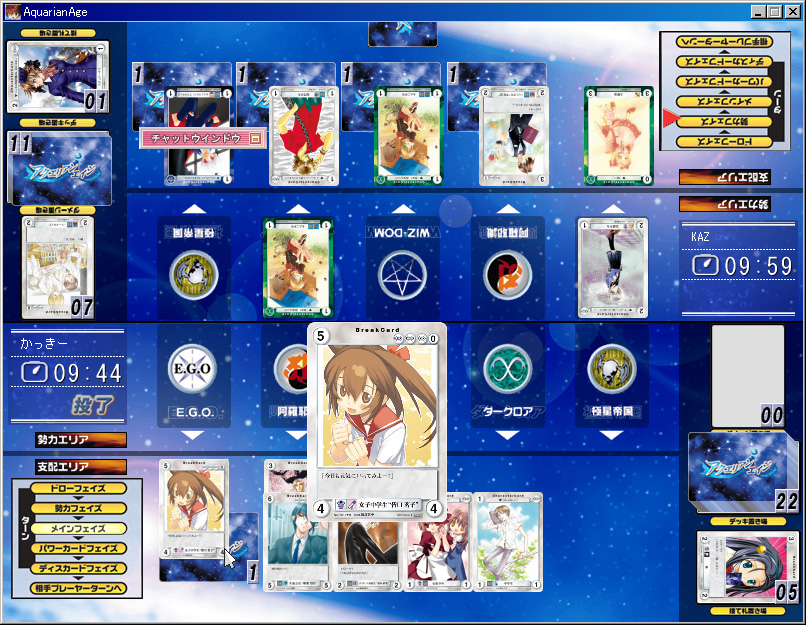Click 相手プレーヤーターンへ to end turn
806x625 pixels.
point(79,588)
